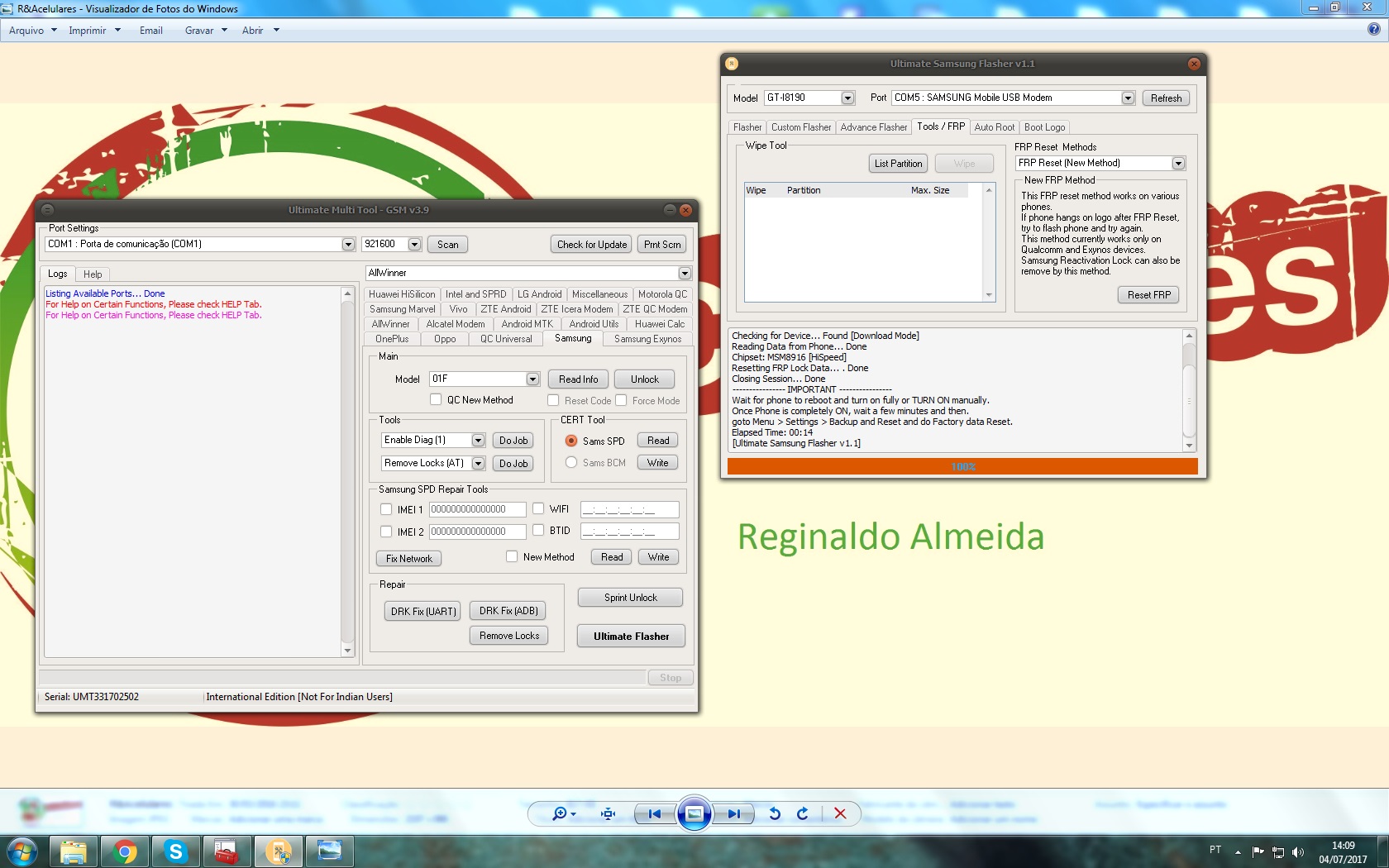Click the IMEI 1 number input field

[477, 510]
